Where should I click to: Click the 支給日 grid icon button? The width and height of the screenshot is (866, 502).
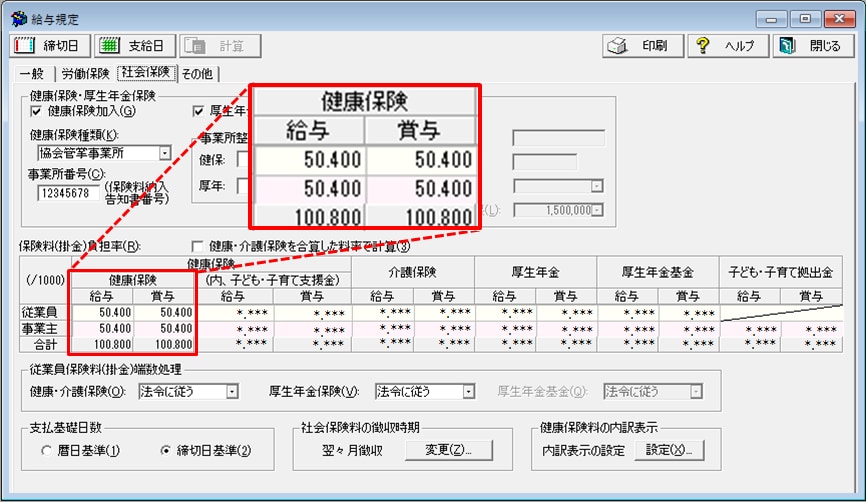pos(112,46)
